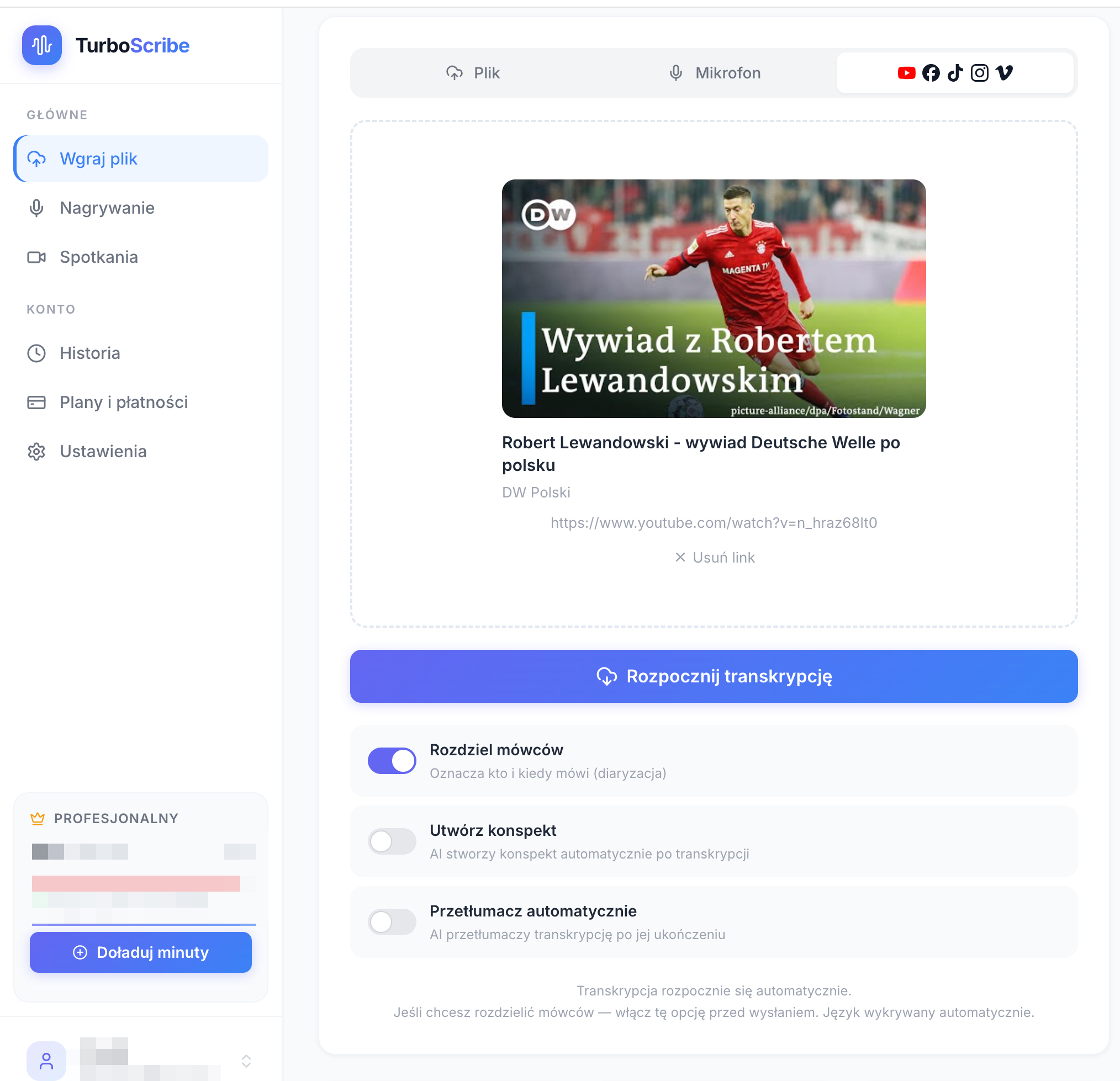Click the youtube.com/watch URL text
The width and height of the screenshot is (1120, 1081).
pos(714,523)
